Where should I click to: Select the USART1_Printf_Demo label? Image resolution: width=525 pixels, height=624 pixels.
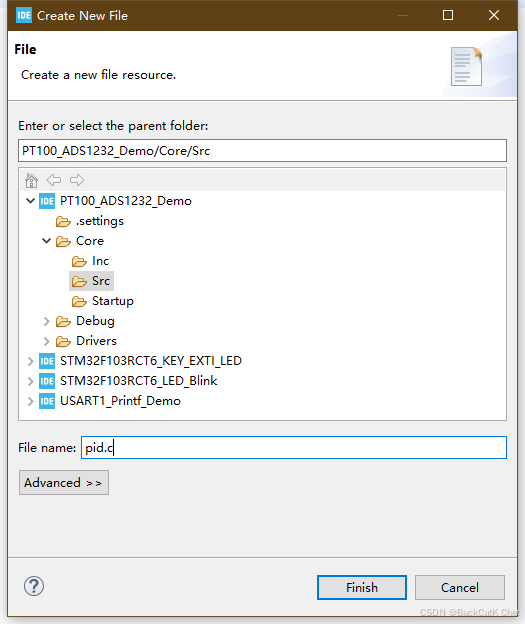pyautogui.click(x=120, y=401)
